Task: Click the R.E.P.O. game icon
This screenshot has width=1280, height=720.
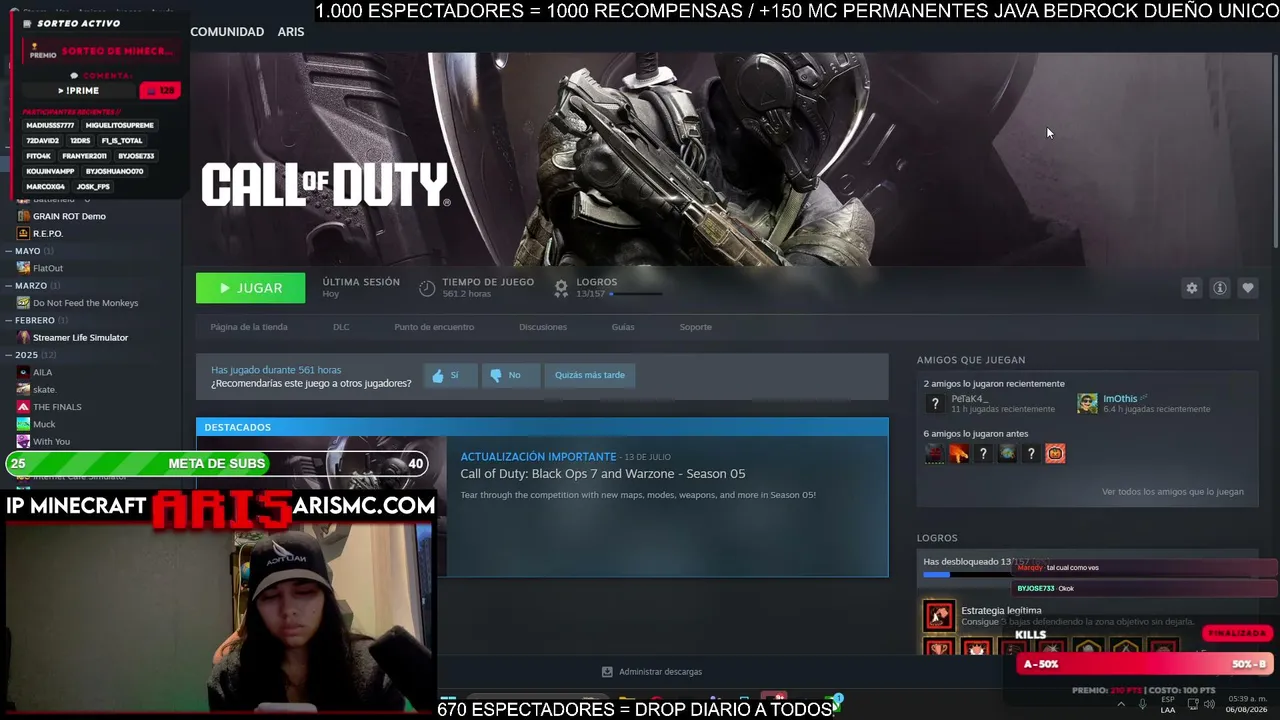Action: (23, 233)
